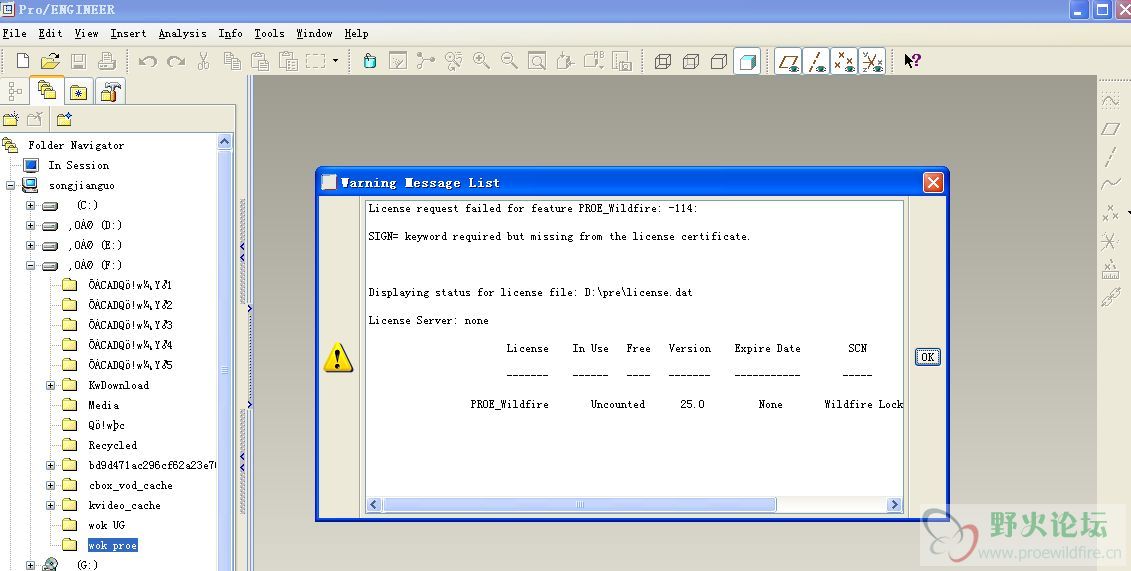
Task: Expand the cbox_vod_cache folder
Action: [x=50, y=486]
